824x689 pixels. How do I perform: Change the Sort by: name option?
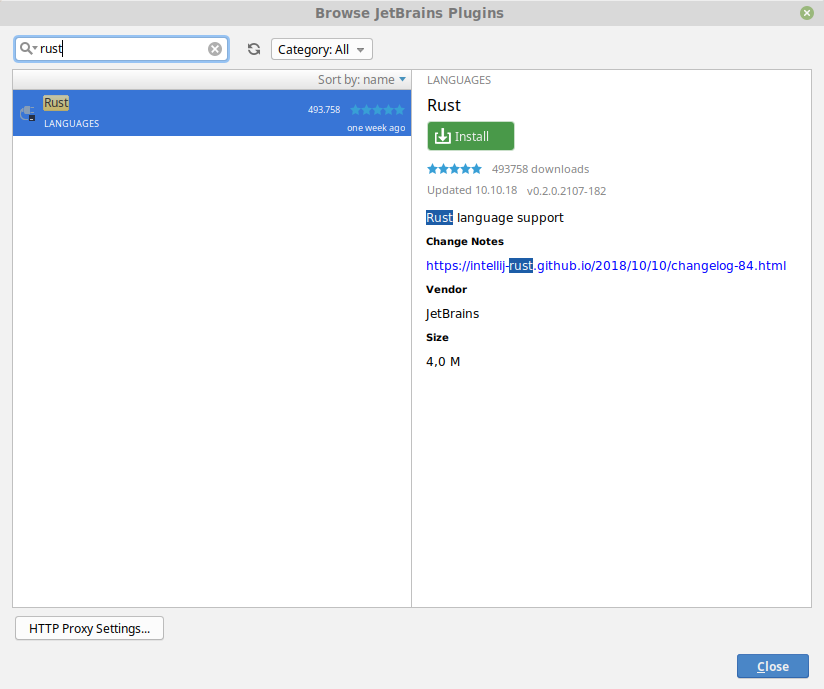coord(362,79)
